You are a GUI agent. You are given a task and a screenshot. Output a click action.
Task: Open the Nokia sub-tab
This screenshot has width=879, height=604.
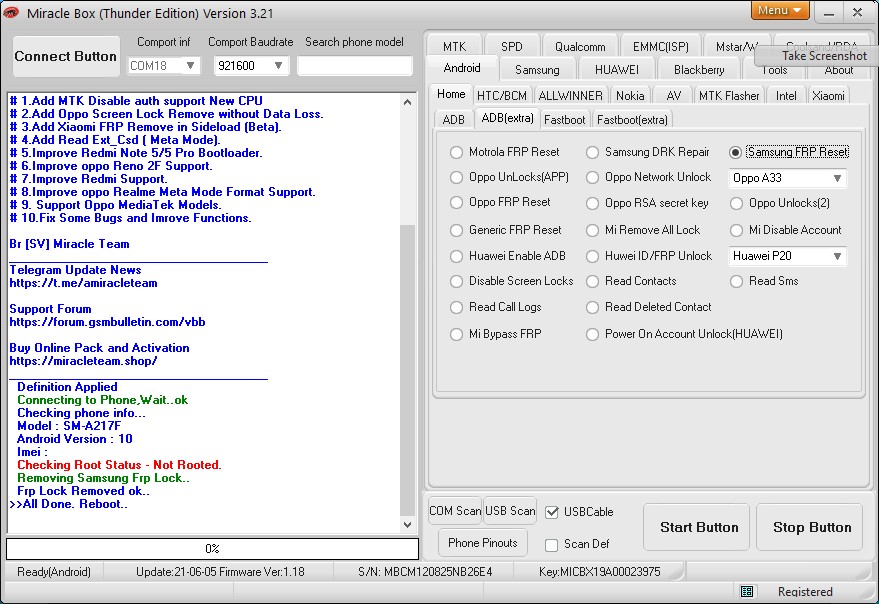(x=630, y=96)
